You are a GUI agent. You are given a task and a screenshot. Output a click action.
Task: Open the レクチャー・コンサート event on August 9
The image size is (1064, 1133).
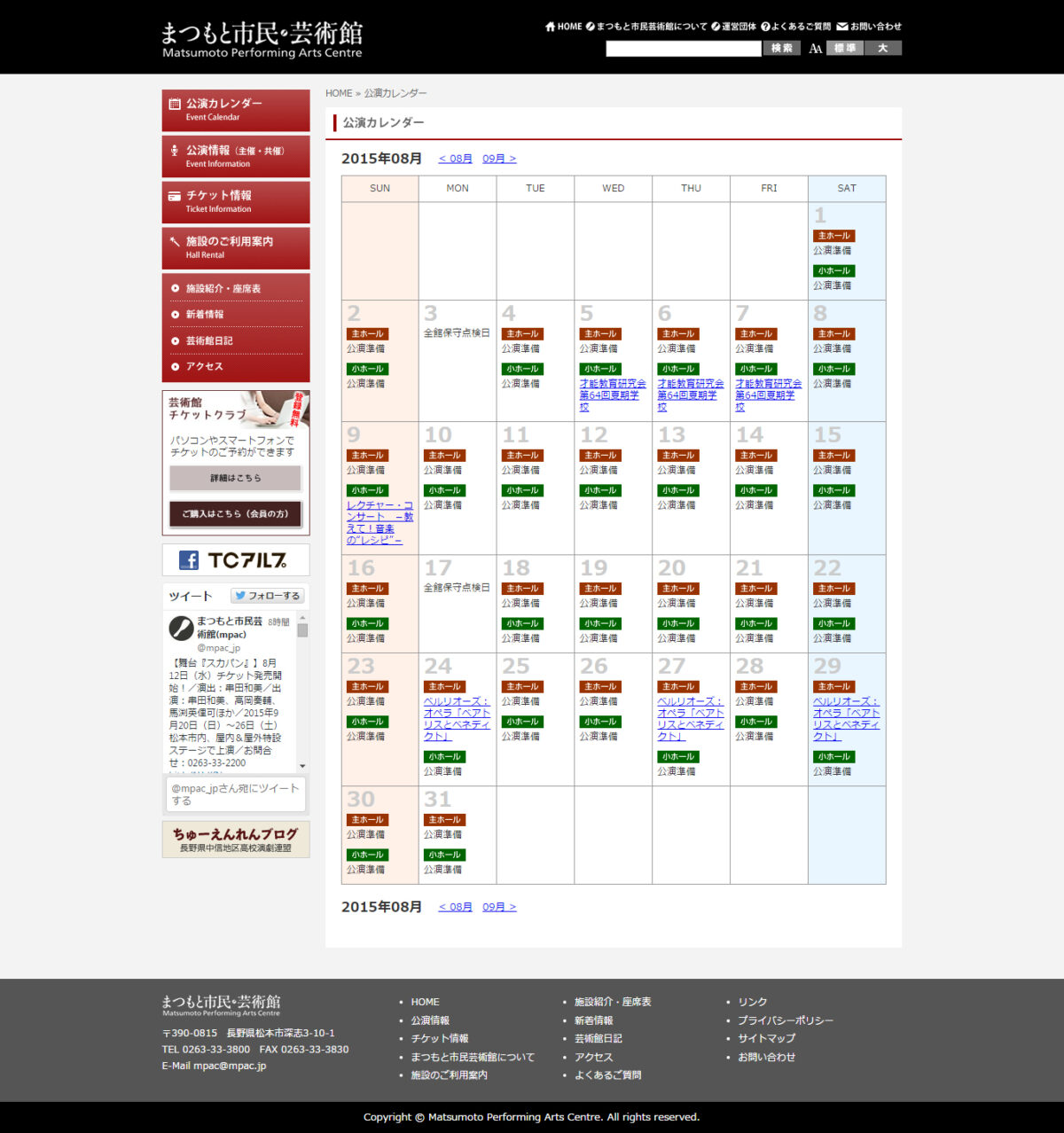379,522
